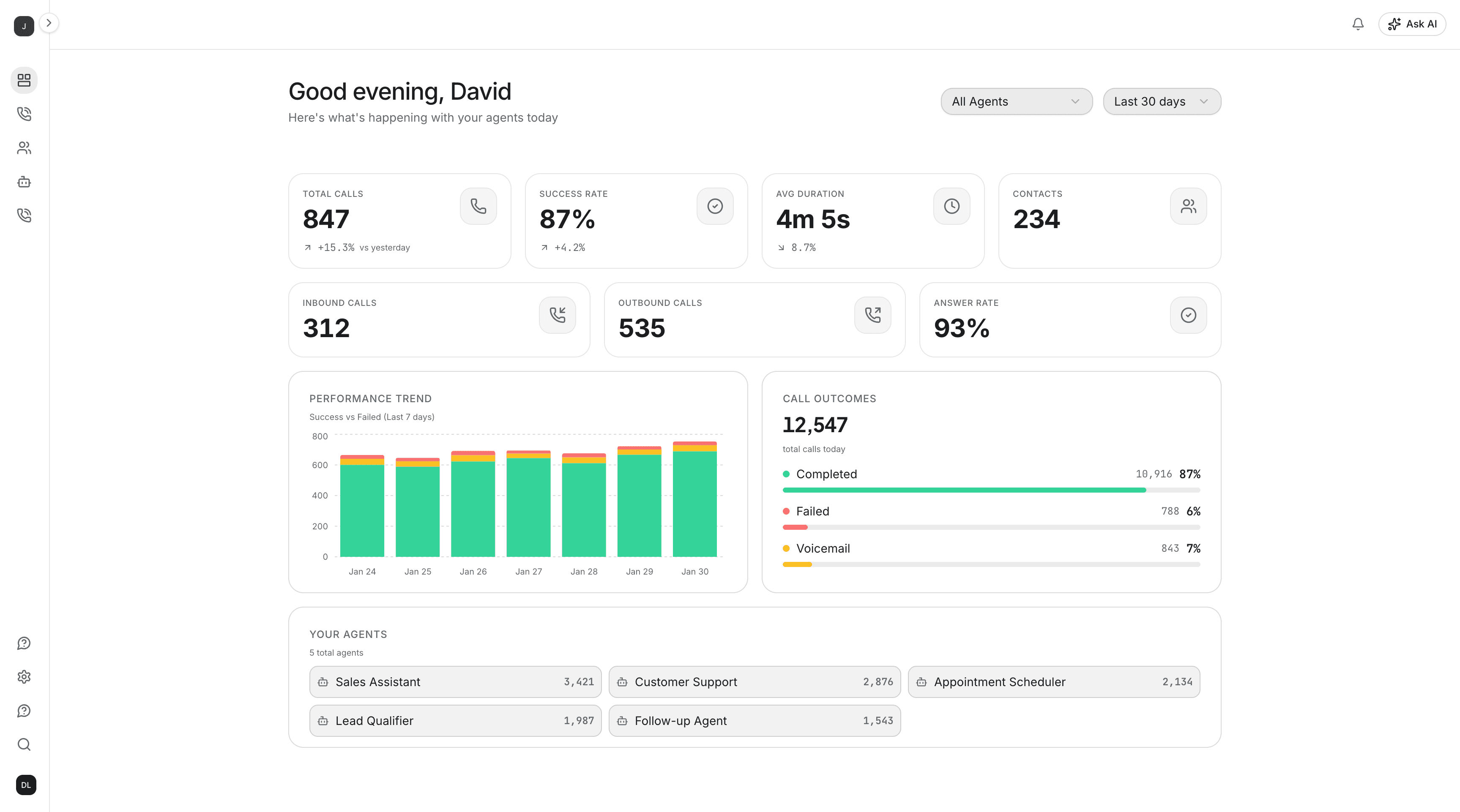Screen dimensions: 1460x812
Task: Select the dashboard icon in the sidebar
Action: 24,80
